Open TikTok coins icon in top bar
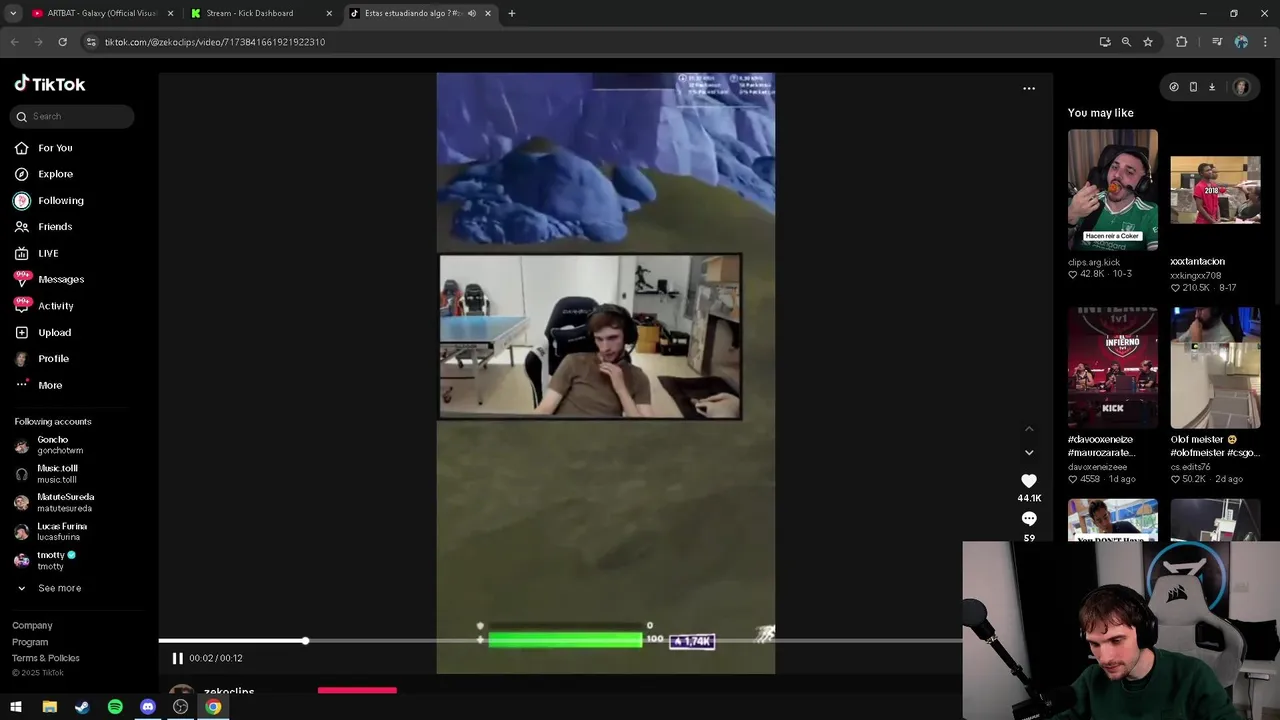Screen dimensions: 1280x720 pyautogui.click(x=1174, y=87)
